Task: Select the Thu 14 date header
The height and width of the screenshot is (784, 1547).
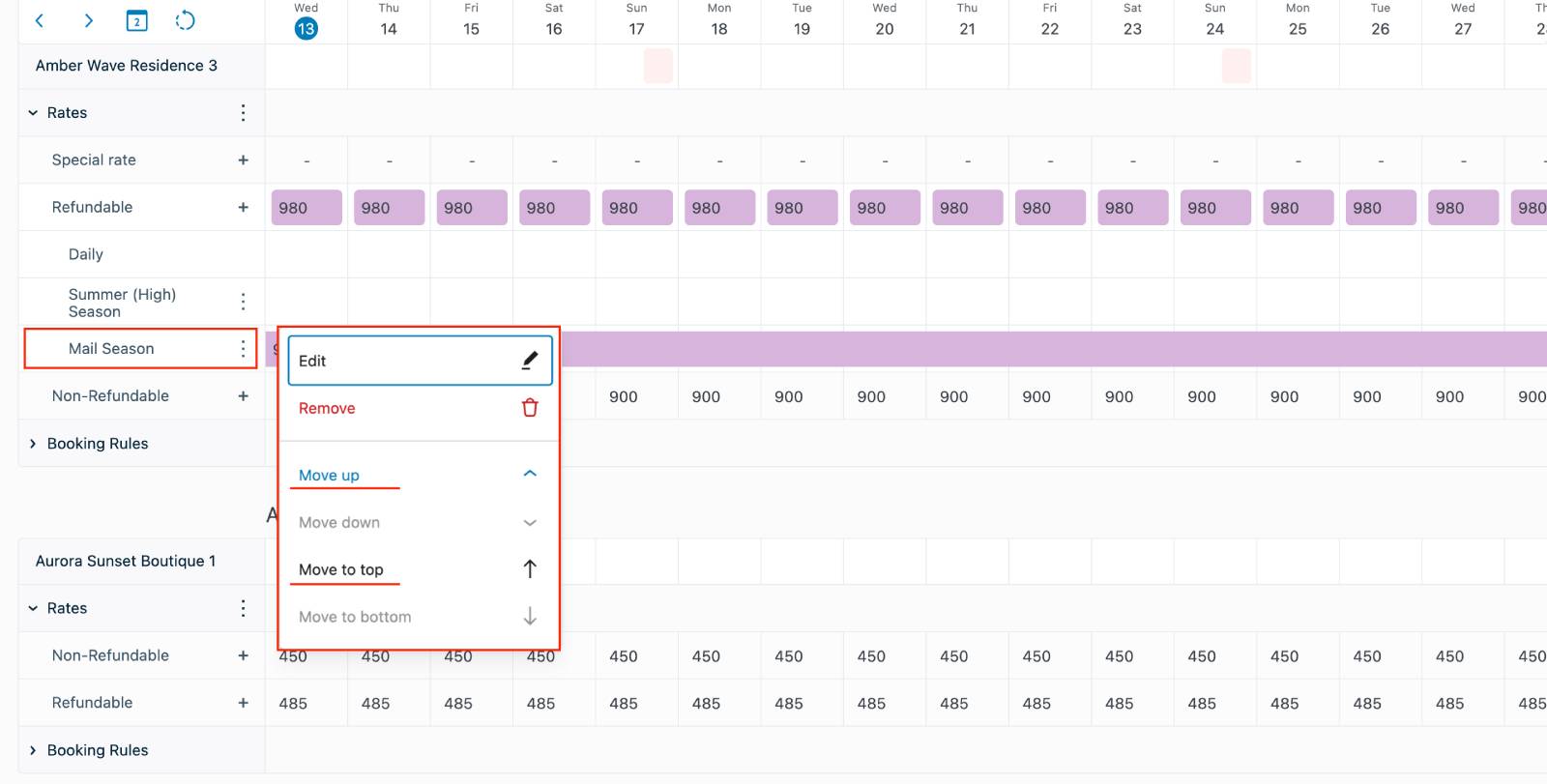Action: tap(389, 21)
